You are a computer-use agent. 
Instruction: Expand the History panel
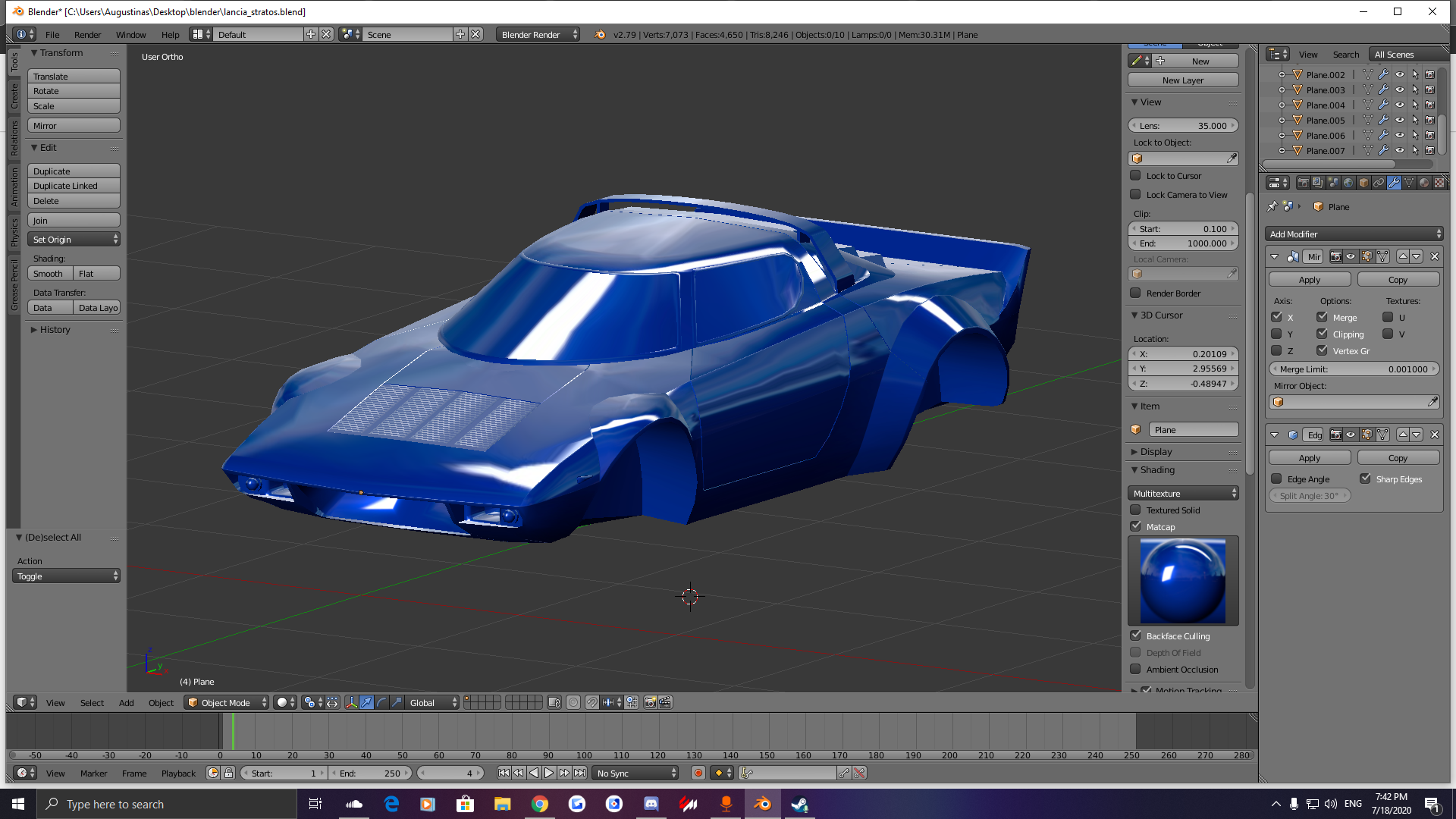(x=53, y=330)
